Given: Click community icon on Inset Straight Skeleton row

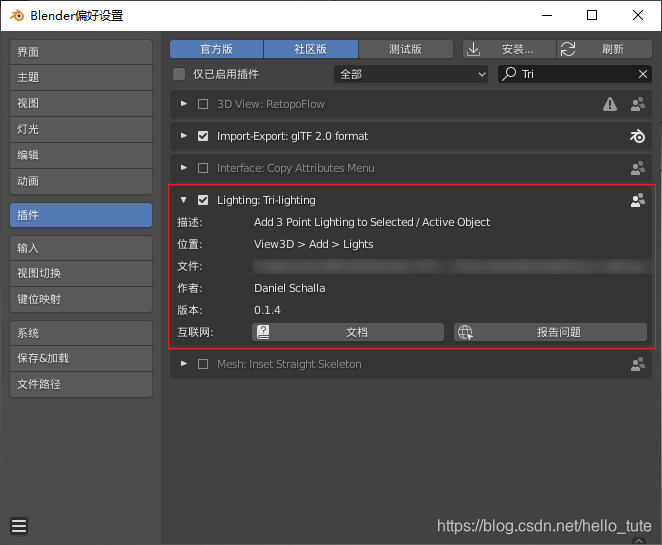Looking at the screenshot, I should (x=638, y=364).
